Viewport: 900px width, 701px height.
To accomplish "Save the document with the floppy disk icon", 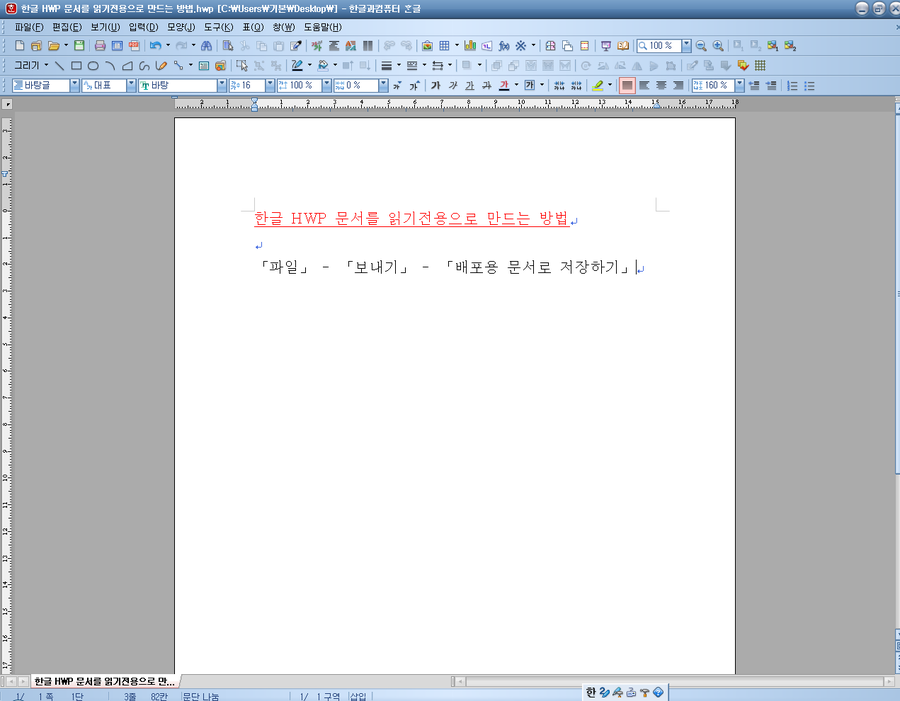I will pos(79,46).
